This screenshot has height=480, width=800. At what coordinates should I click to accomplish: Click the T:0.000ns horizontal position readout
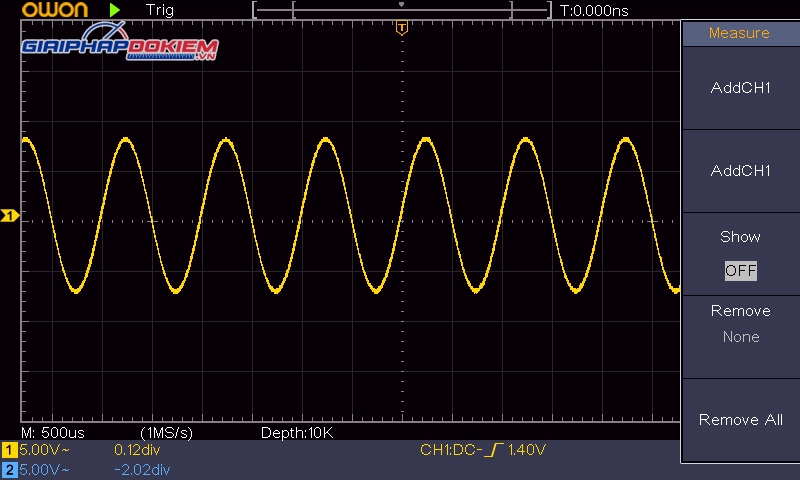pos(594,11)
